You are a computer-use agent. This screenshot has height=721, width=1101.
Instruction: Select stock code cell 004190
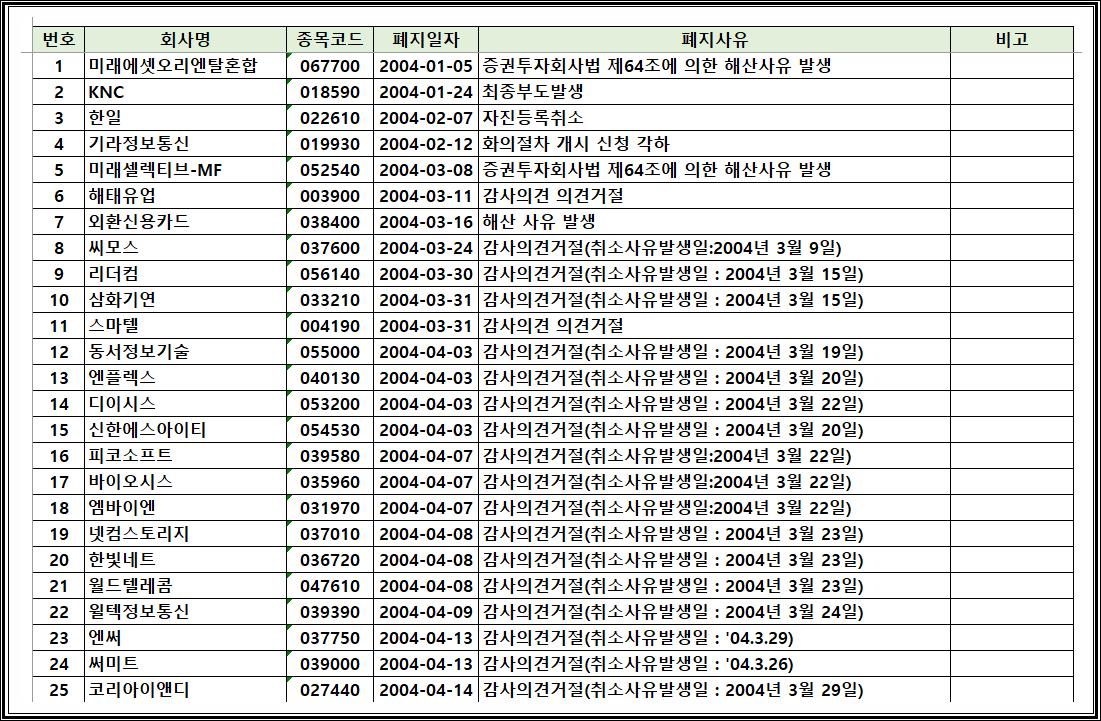[x=330, y=326]
